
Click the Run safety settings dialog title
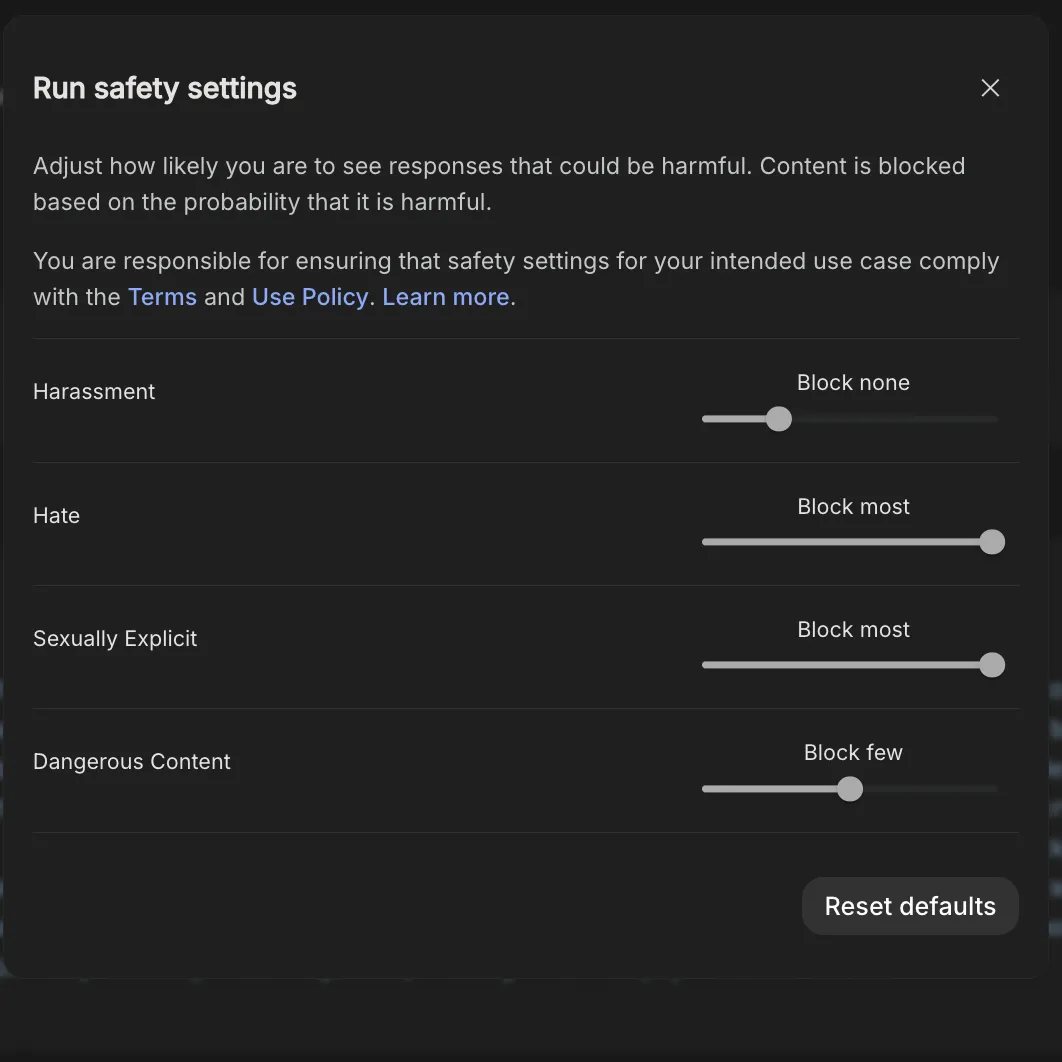tap(165, 88)
